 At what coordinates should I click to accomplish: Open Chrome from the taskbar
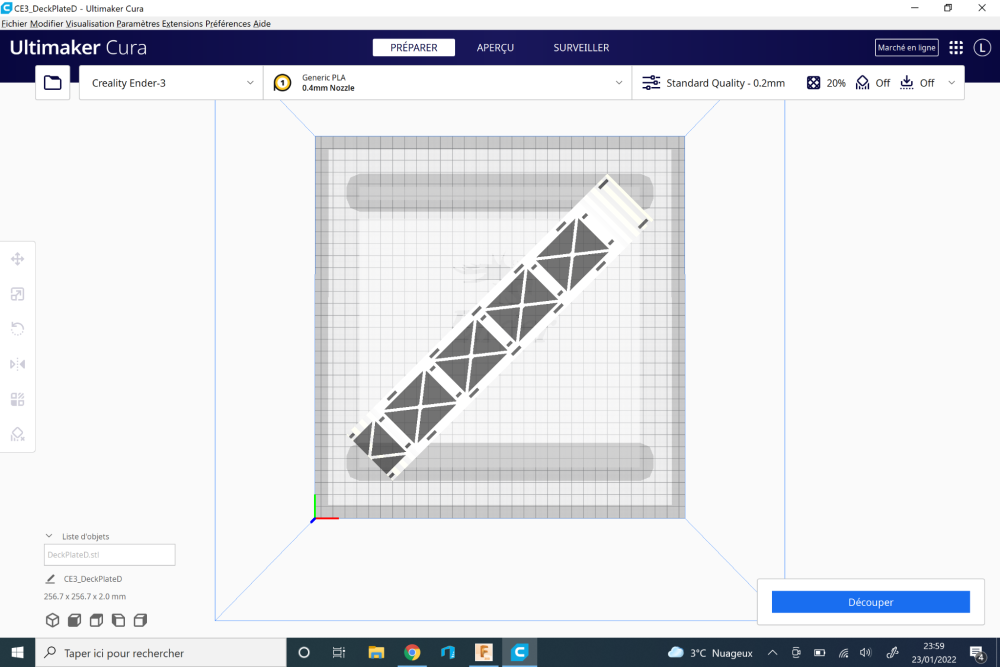tap(412, 652)
